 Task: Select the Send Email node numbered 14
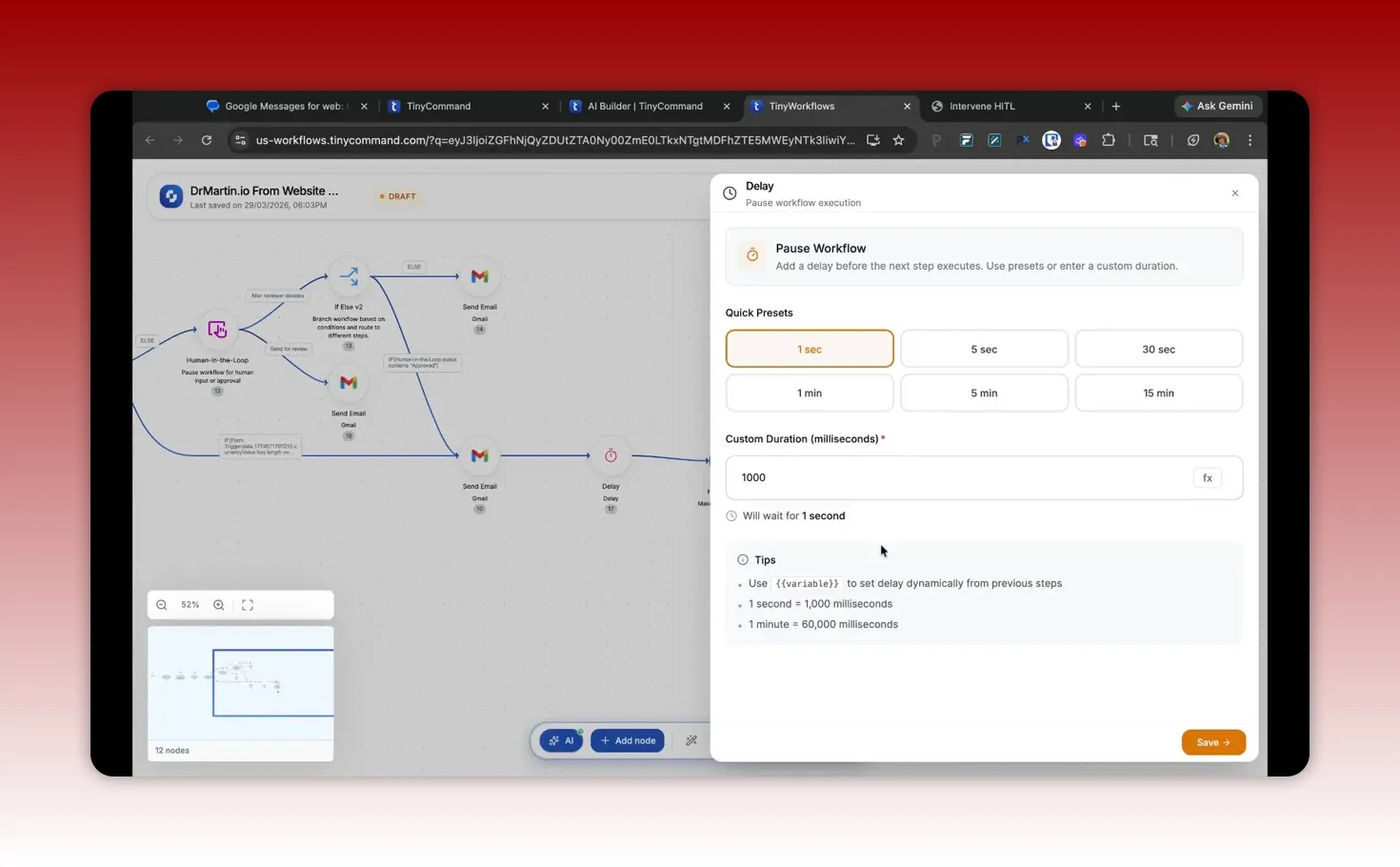point(479,276)
